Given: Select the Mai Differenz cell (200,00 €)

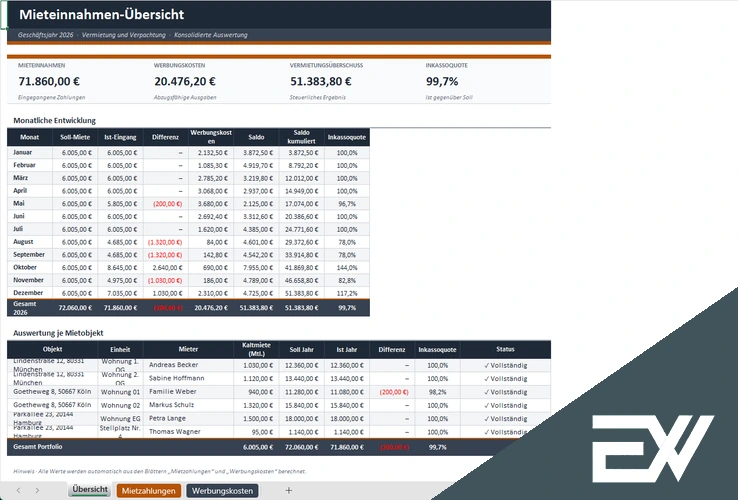Looking at the screenshot, I should click(x=166, y=204).
